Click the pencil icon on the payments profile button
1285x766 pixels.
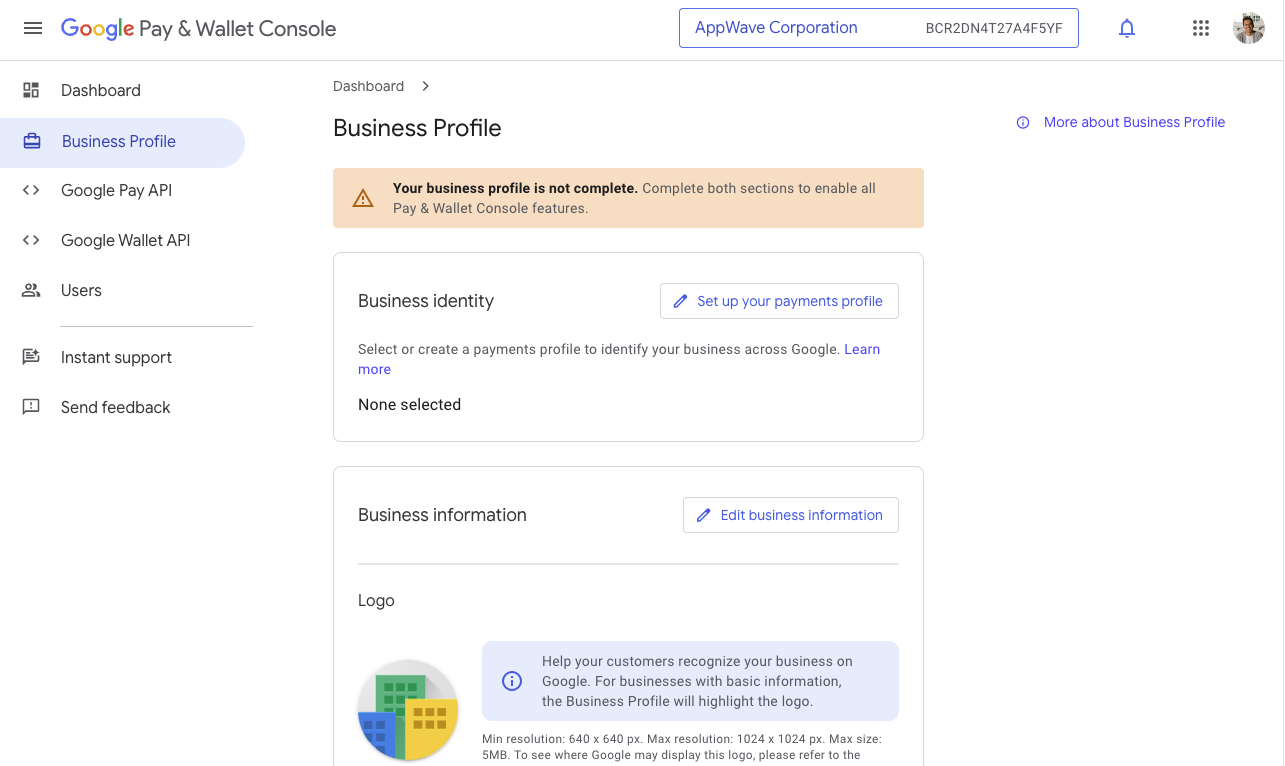681,301
